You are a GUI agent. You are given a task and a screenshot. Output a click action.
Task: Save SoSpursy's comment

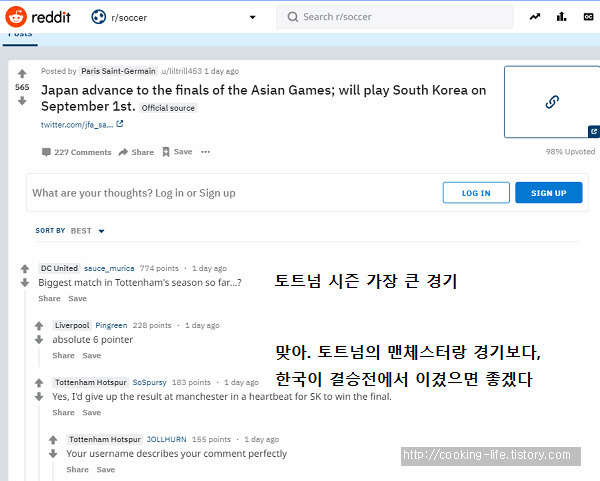[x=92, y=413]
